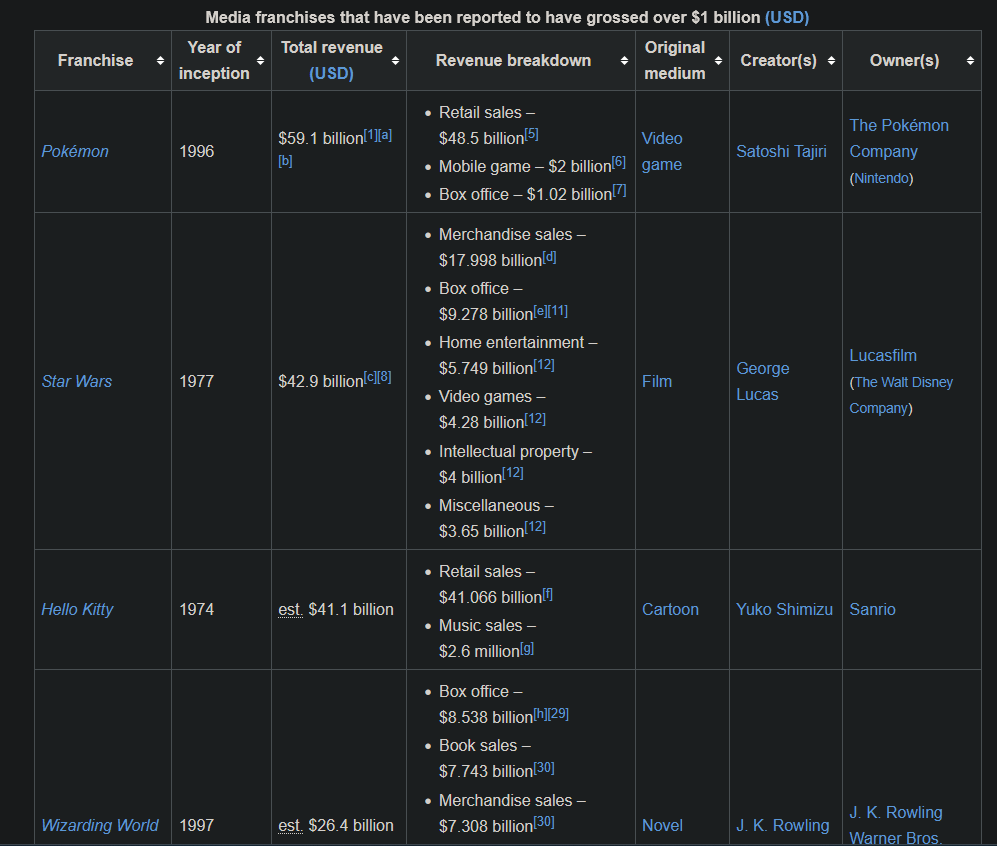Image resolution: width=997 pixels, height=846 pixels.
Task: Open the Lucasfilm owner link
Action: [883, 355]
